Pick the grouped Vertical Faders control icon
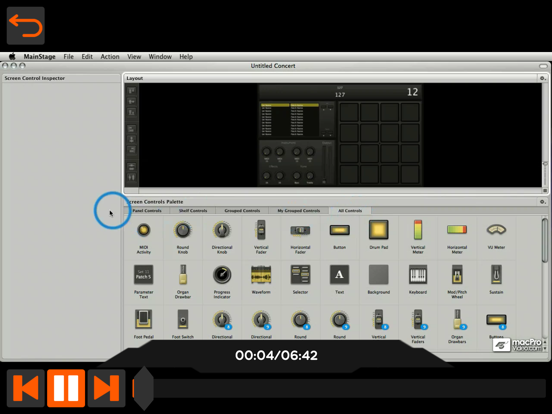The width and height of the screenshot is (552, 414). coord(419,320)
